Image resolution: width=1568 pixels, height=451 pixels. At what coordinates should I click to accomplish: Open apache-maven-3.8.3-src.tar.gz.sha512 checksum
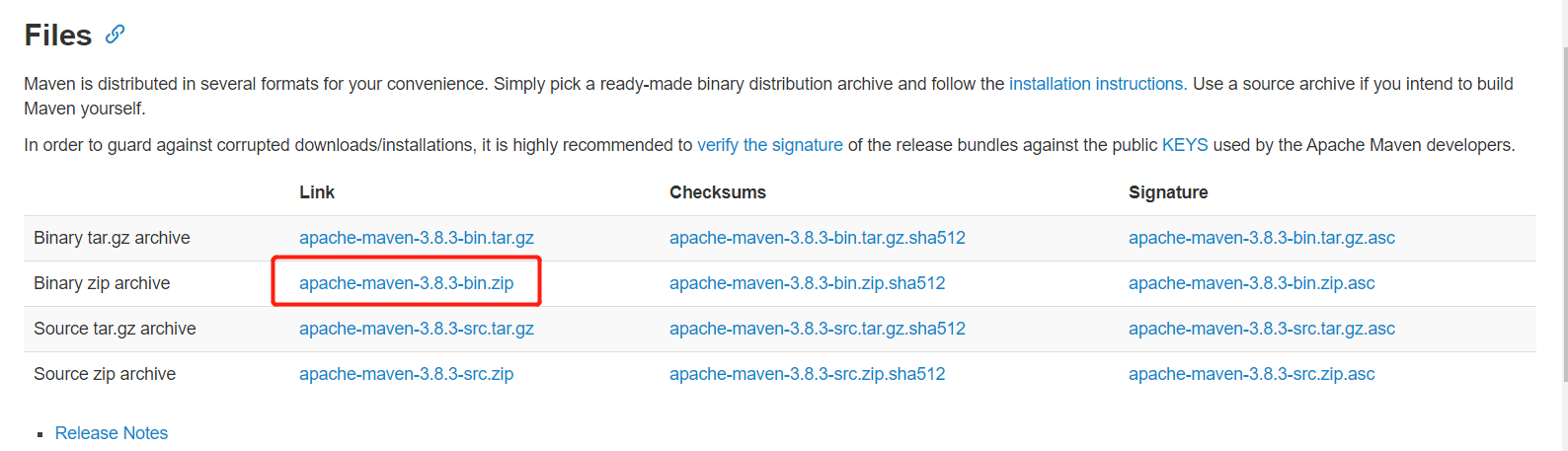pyautogui.click(x=818, y=329)
